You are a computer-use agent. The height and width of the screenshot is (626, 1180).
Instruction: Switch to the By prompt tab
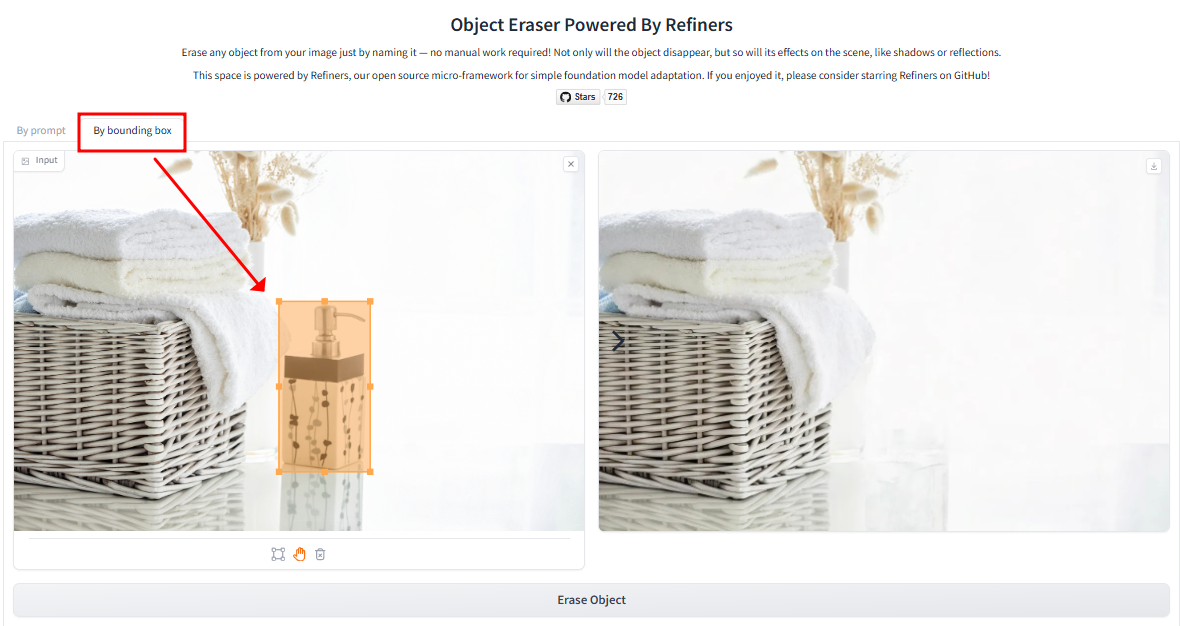pos(41,130)
